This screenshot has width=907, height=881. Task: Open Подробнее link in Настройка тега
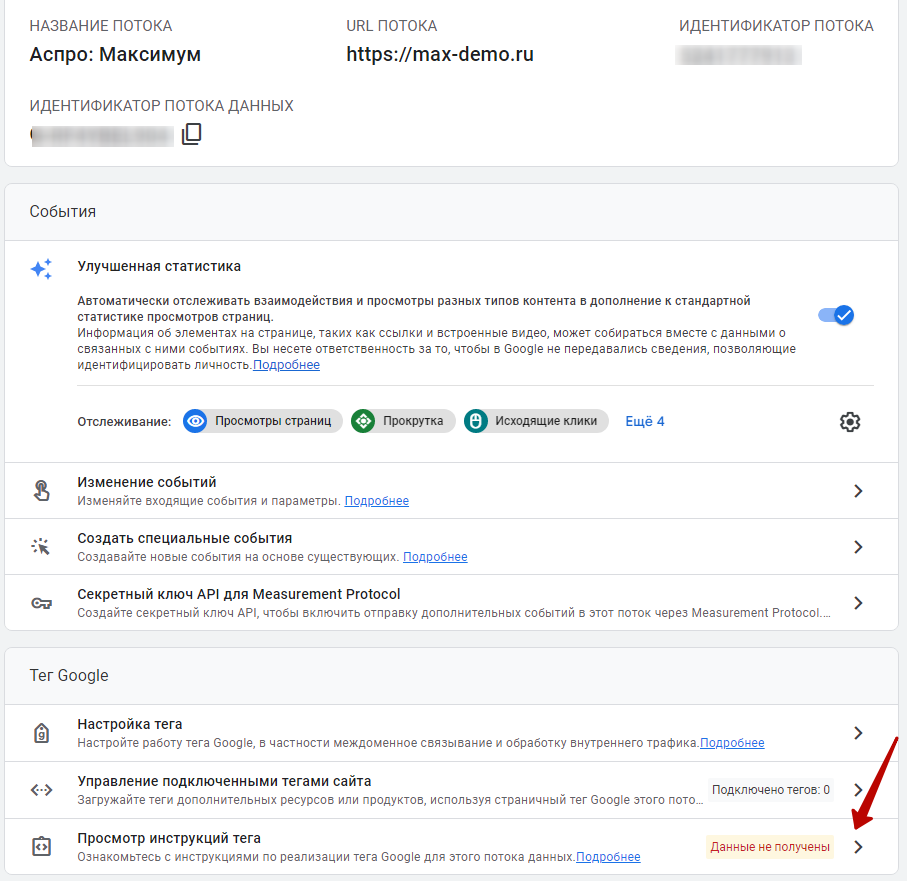(x=732, y=743)
